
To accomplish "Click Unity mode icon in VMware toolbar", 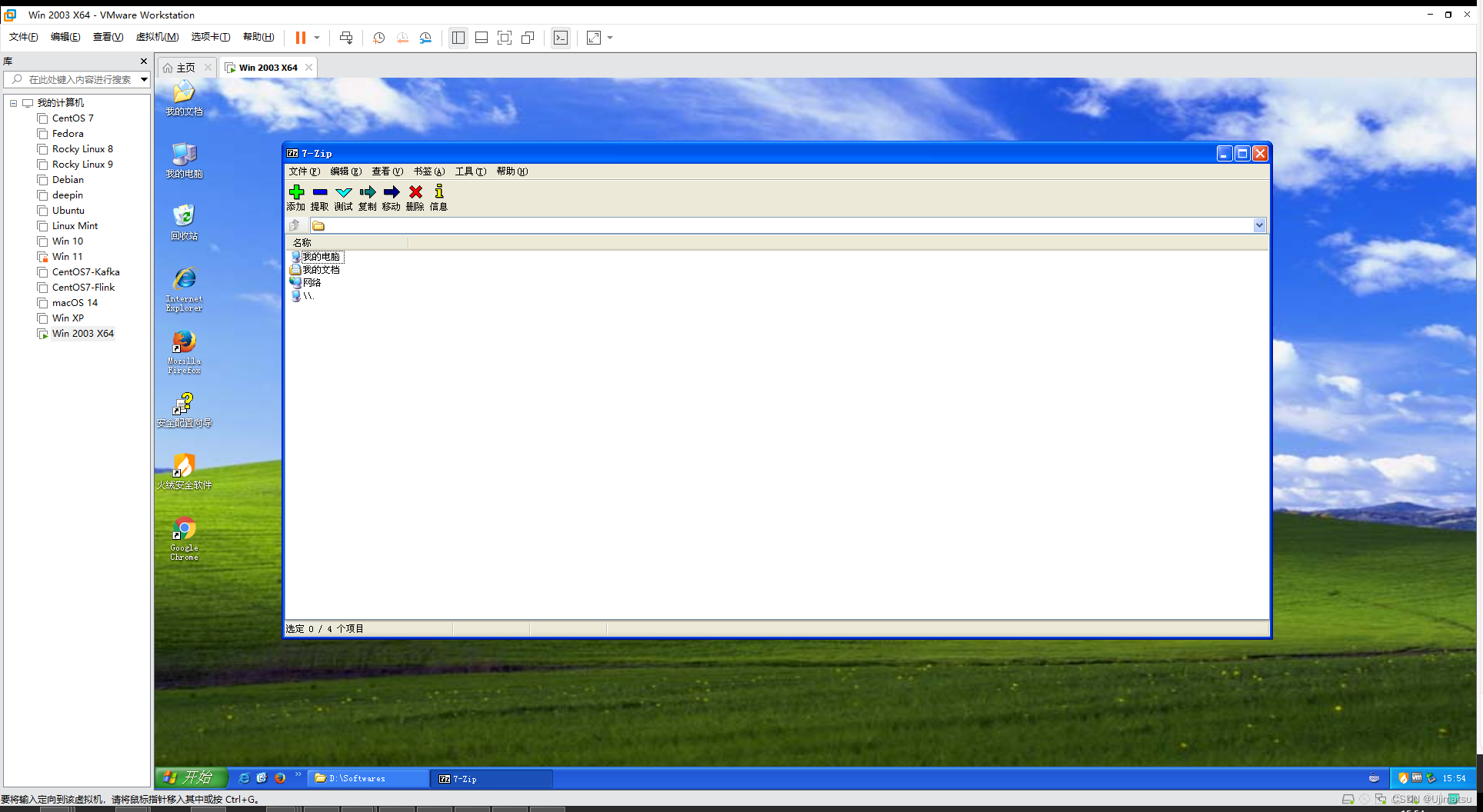I will click(x=528, y=38).
